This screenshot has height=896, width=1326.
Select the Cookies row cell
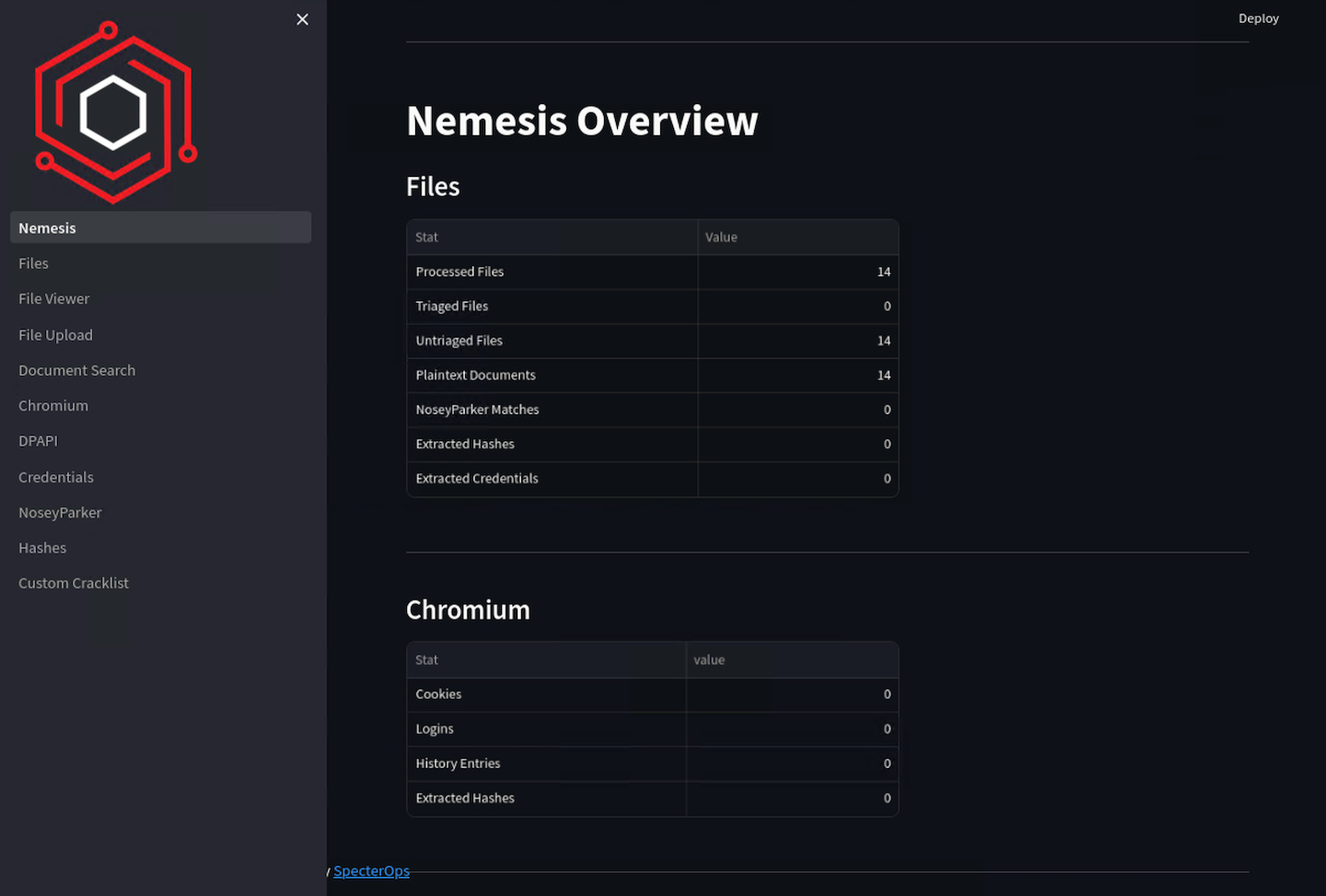tap(546, 694)
